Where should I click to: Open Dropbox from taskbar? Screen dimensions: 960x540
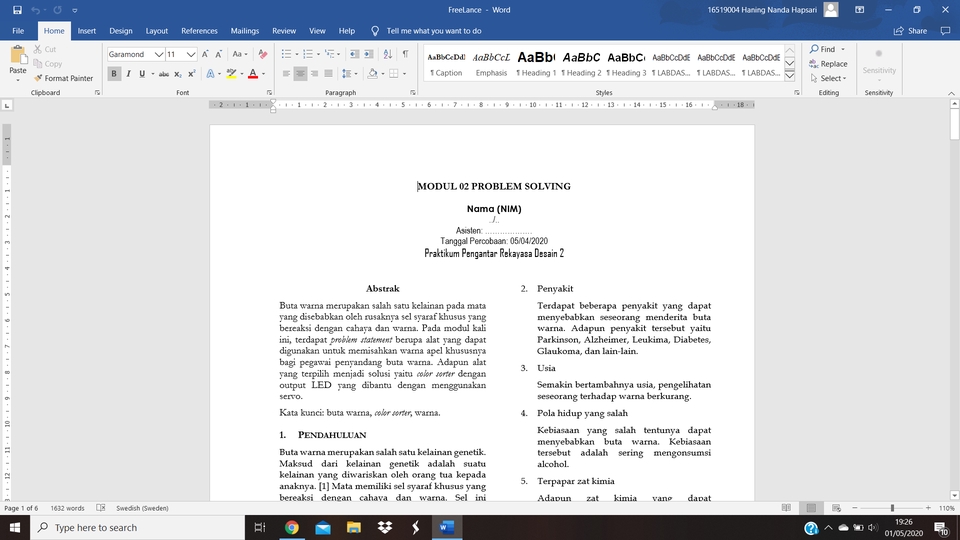tap(384, 527)
